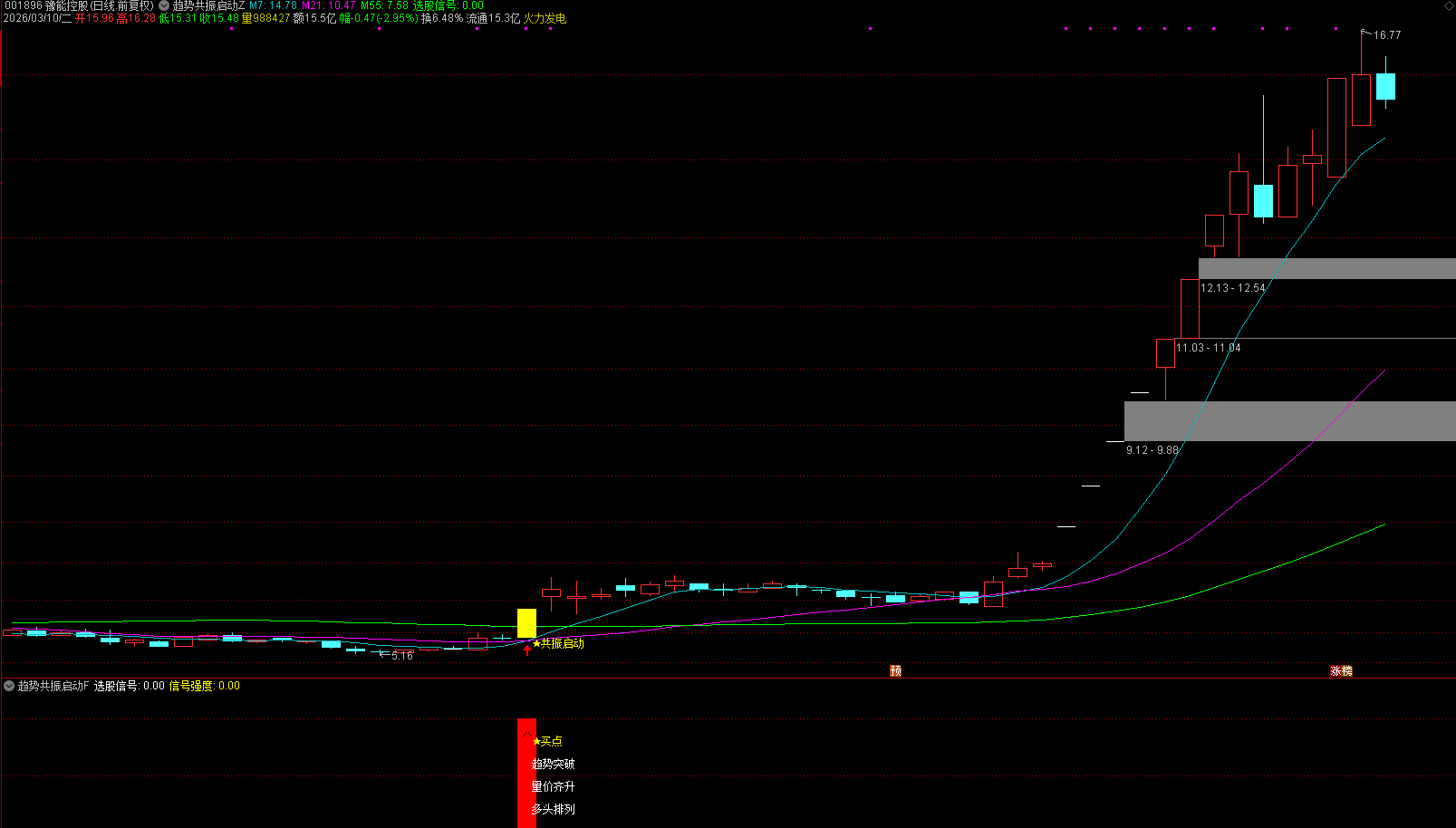The image size is (1456, 828).
Task: Select the 趋势突破 condition label
Action: pyautogui.click(x=554, y=764)
